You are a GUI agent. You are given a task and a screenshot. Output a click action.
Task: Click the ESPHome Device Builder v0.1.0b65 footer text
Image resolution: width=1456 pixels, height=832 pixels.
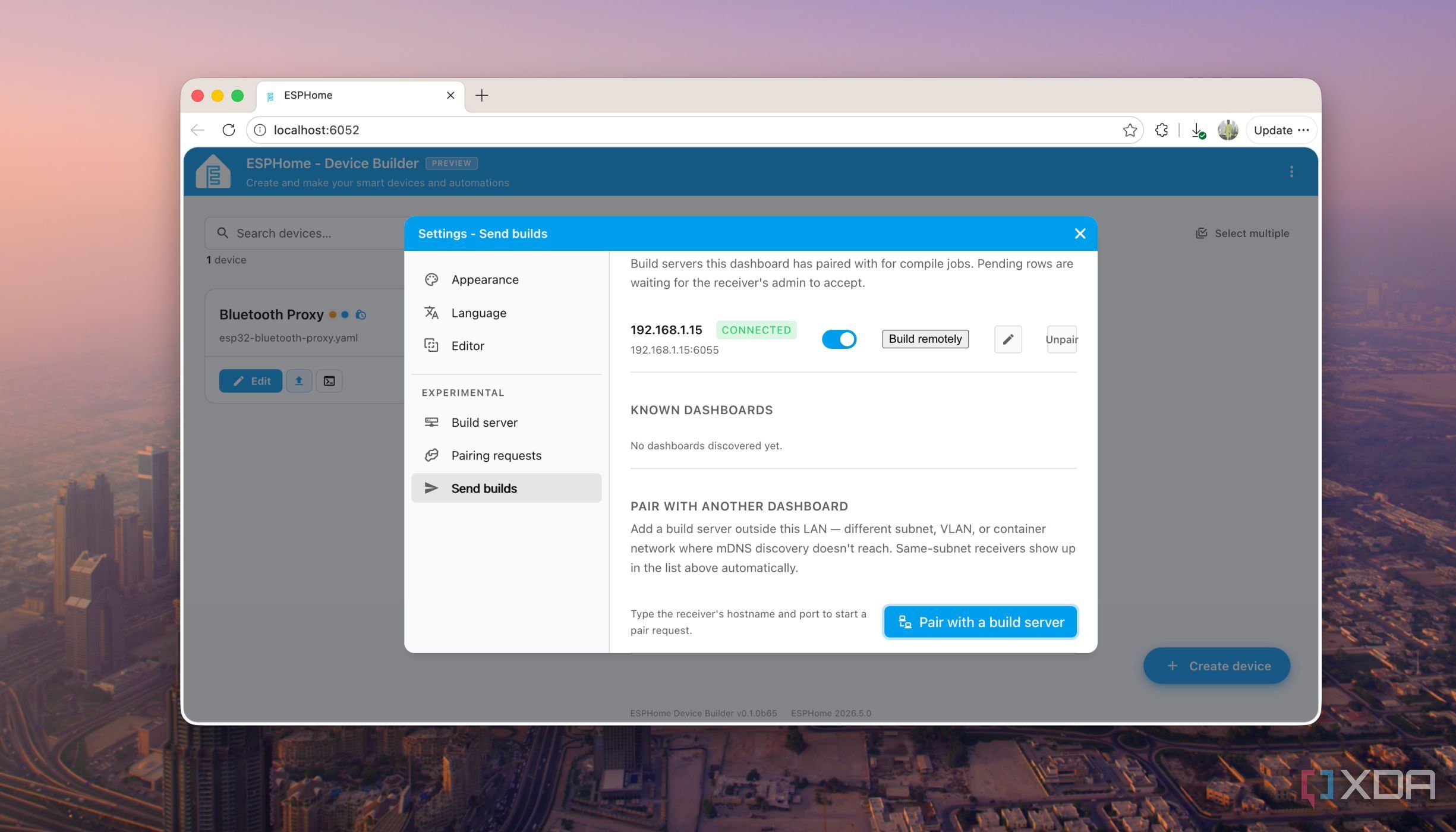[703, 713]
